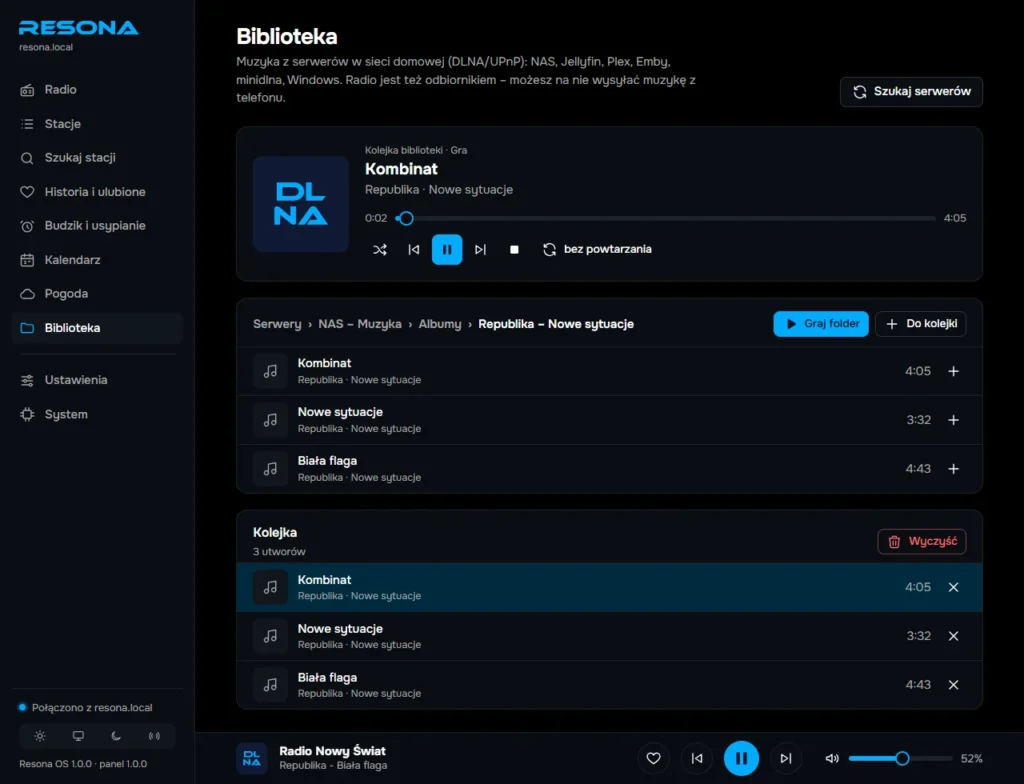Screen dimensions: 1024x784
Task: Clear the queue with Wyczyść
Action: pyautogui.click(x=921, y=542)
